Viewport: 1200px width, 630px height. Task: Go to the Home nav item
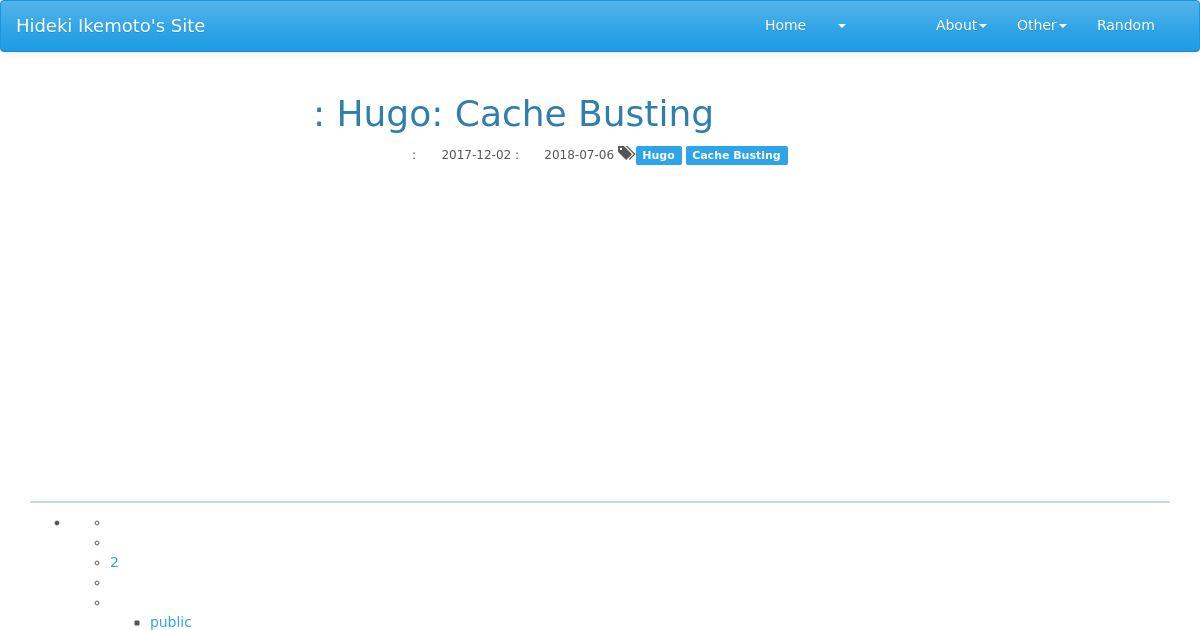[x=785, y=25]
